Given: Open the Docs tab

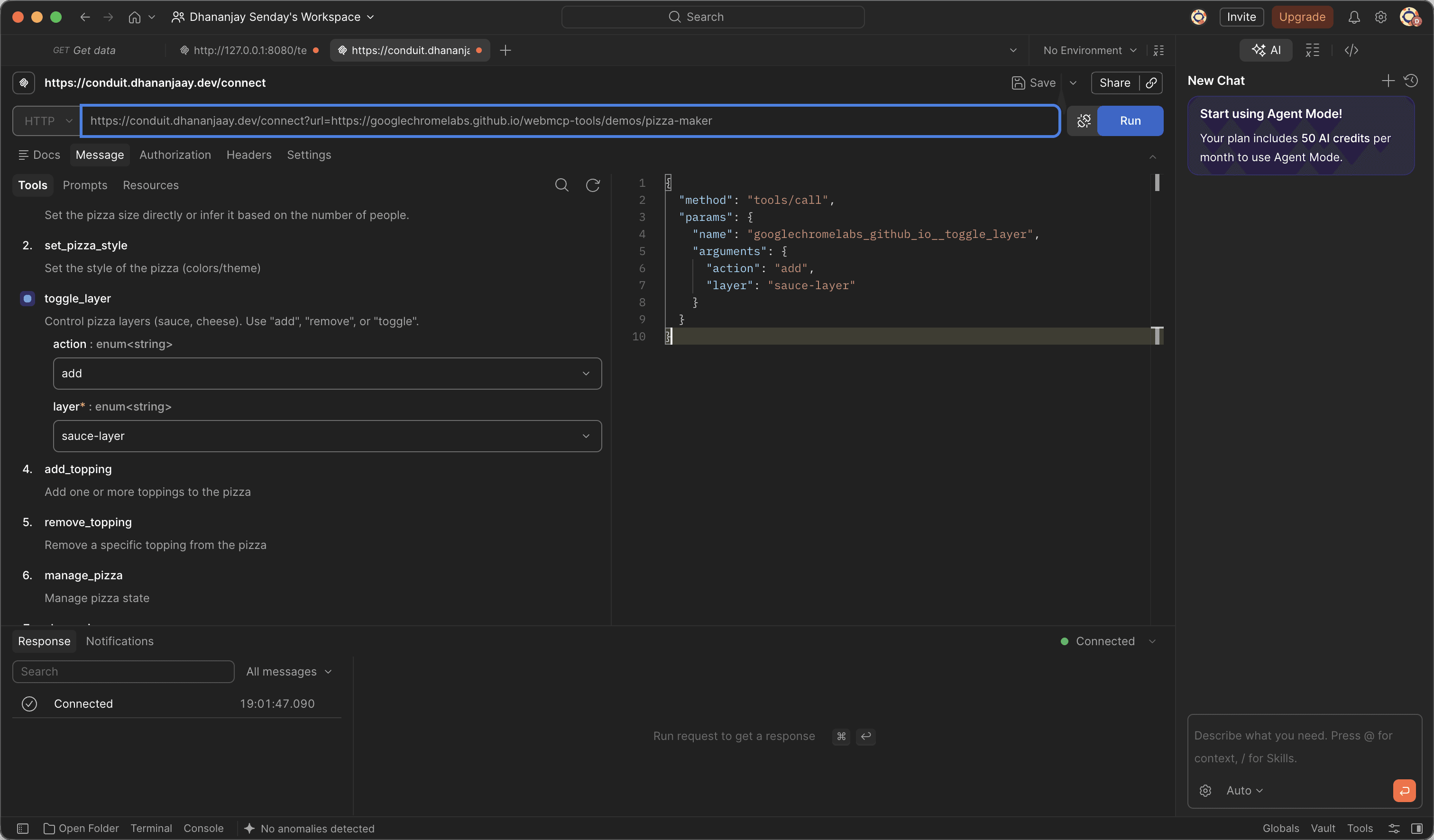Looking at the screenshot, I should [39, 155].
